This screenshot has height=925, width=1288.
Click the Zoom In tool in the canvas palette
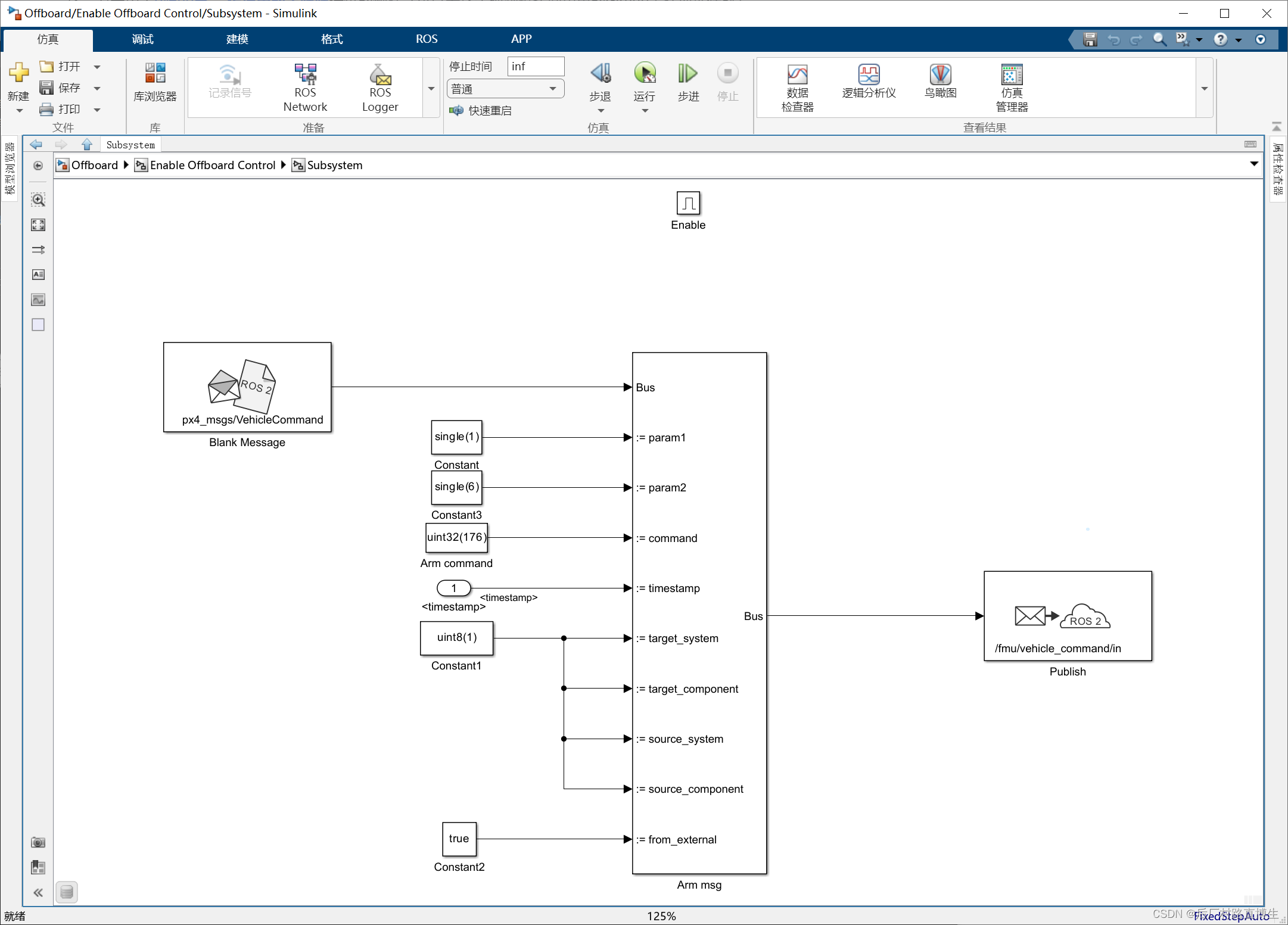coord(38,200)
